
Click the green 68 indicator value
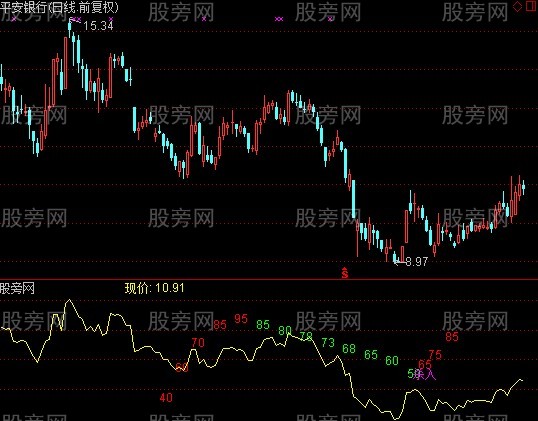(349, 349)
